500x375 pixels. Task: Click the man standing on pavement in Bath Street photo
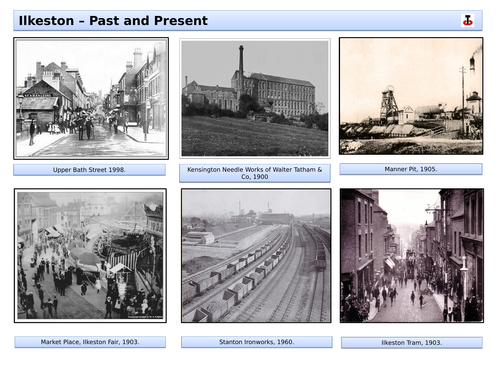point(32,132)
